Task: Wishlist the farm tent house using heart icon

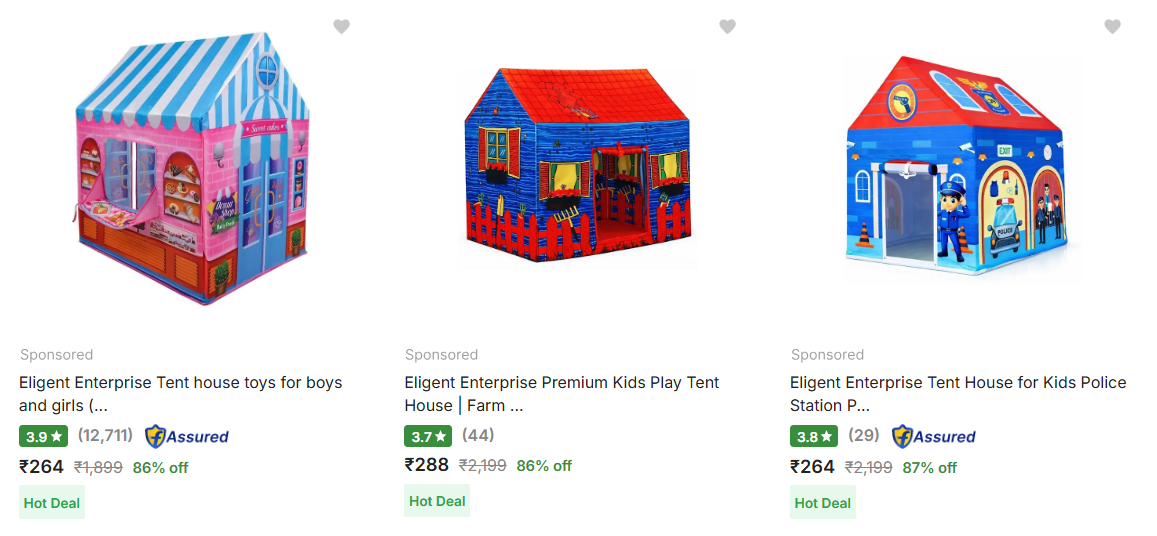Action: (728, 27)
